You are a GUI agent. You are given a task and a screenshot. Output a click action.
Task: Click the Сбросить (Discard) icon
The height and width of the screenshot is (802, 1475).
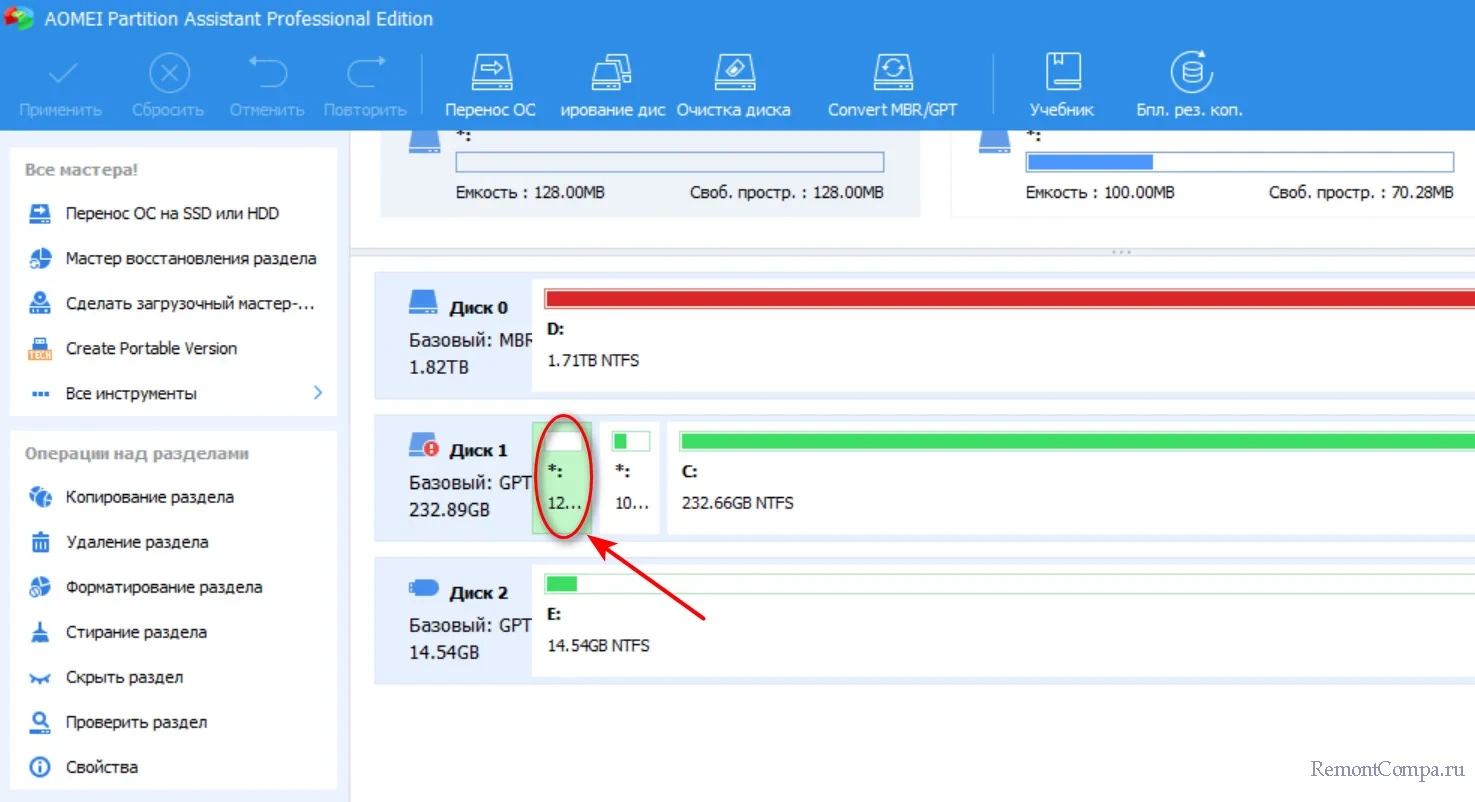pyautogui.click(x=168, y=74)
